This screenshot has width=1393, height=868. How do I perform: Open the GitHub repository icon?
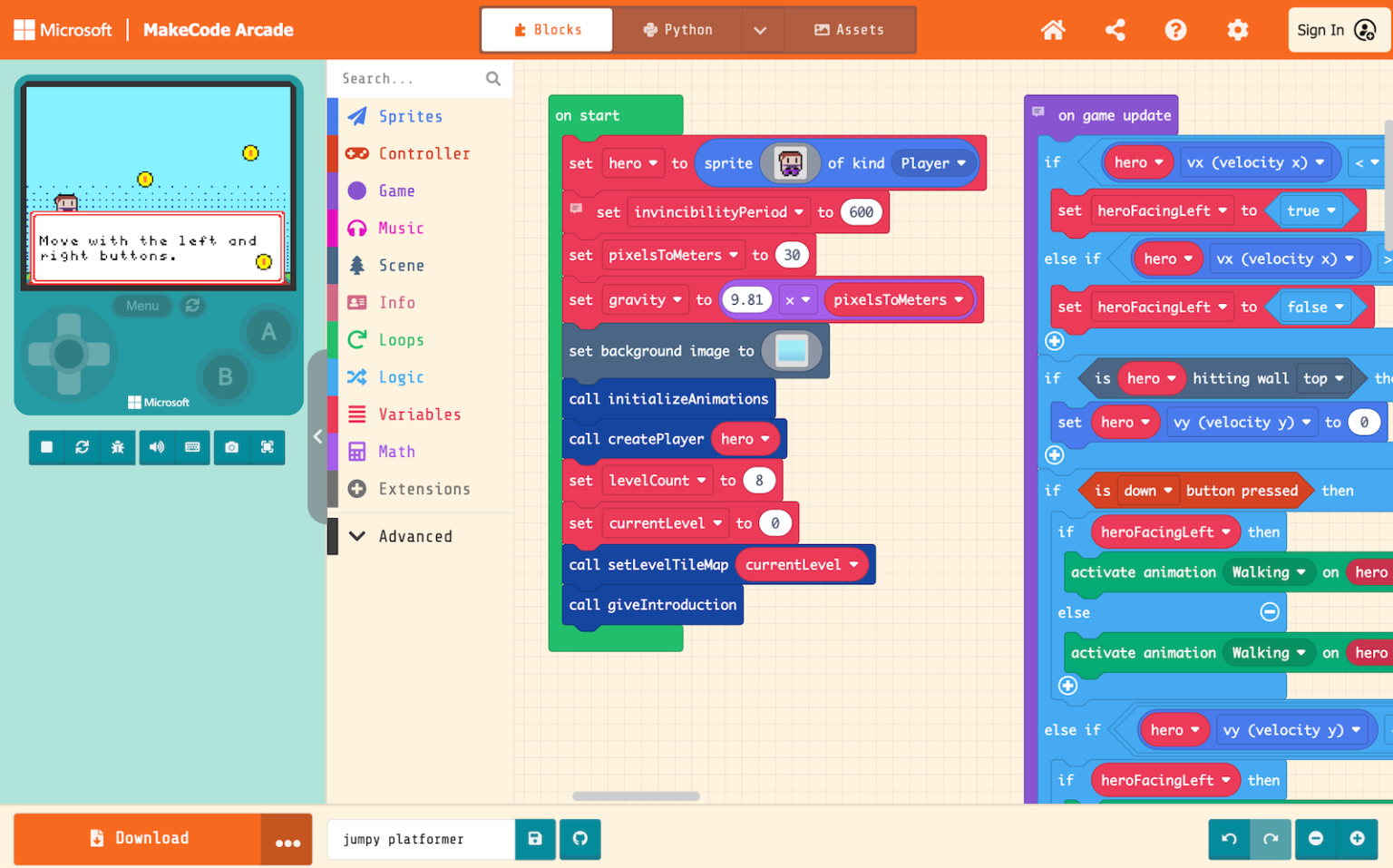pyautogui.click(x=580, y=839)
